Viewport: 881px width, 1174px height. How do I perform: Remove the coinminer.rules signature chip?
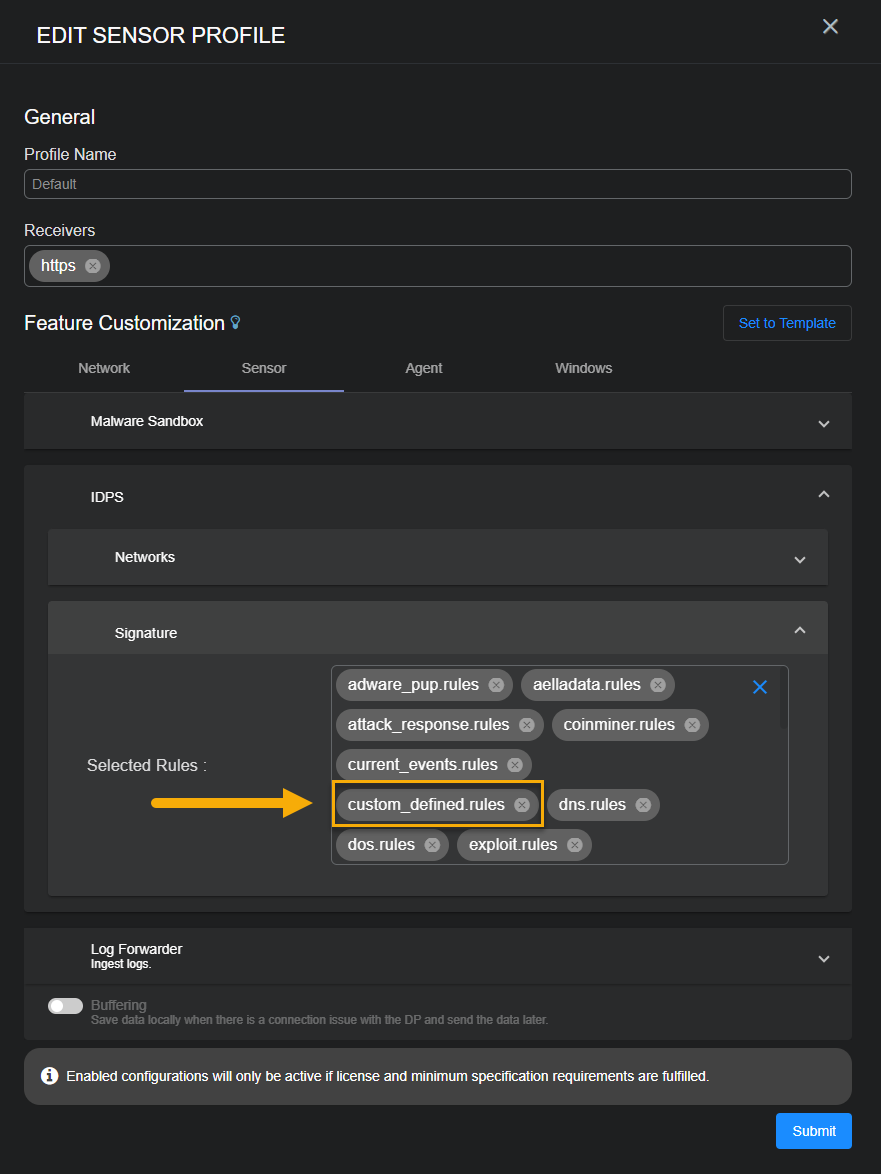690,724
